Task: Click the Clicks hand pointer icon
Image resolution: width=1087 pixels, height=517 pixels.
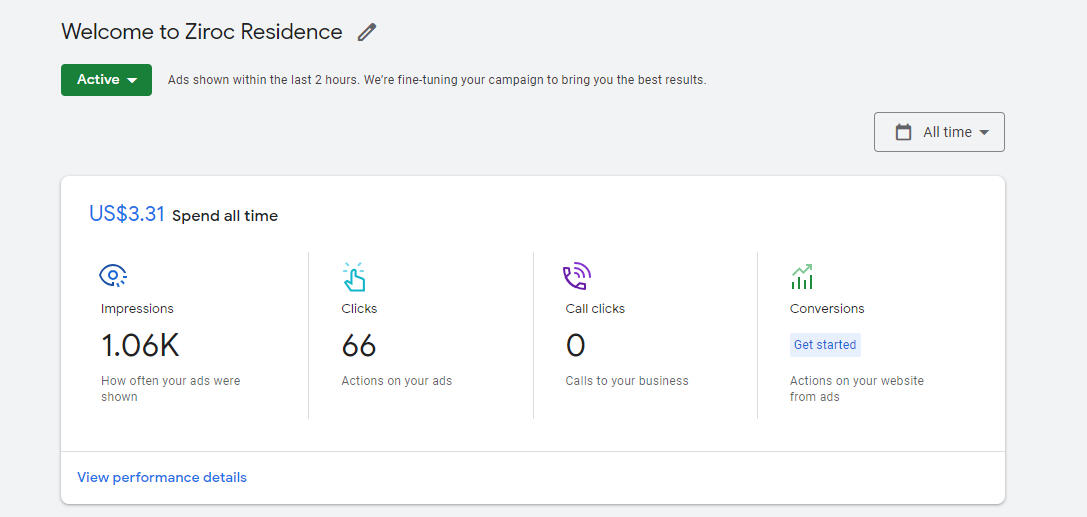Action: [354, 276]
